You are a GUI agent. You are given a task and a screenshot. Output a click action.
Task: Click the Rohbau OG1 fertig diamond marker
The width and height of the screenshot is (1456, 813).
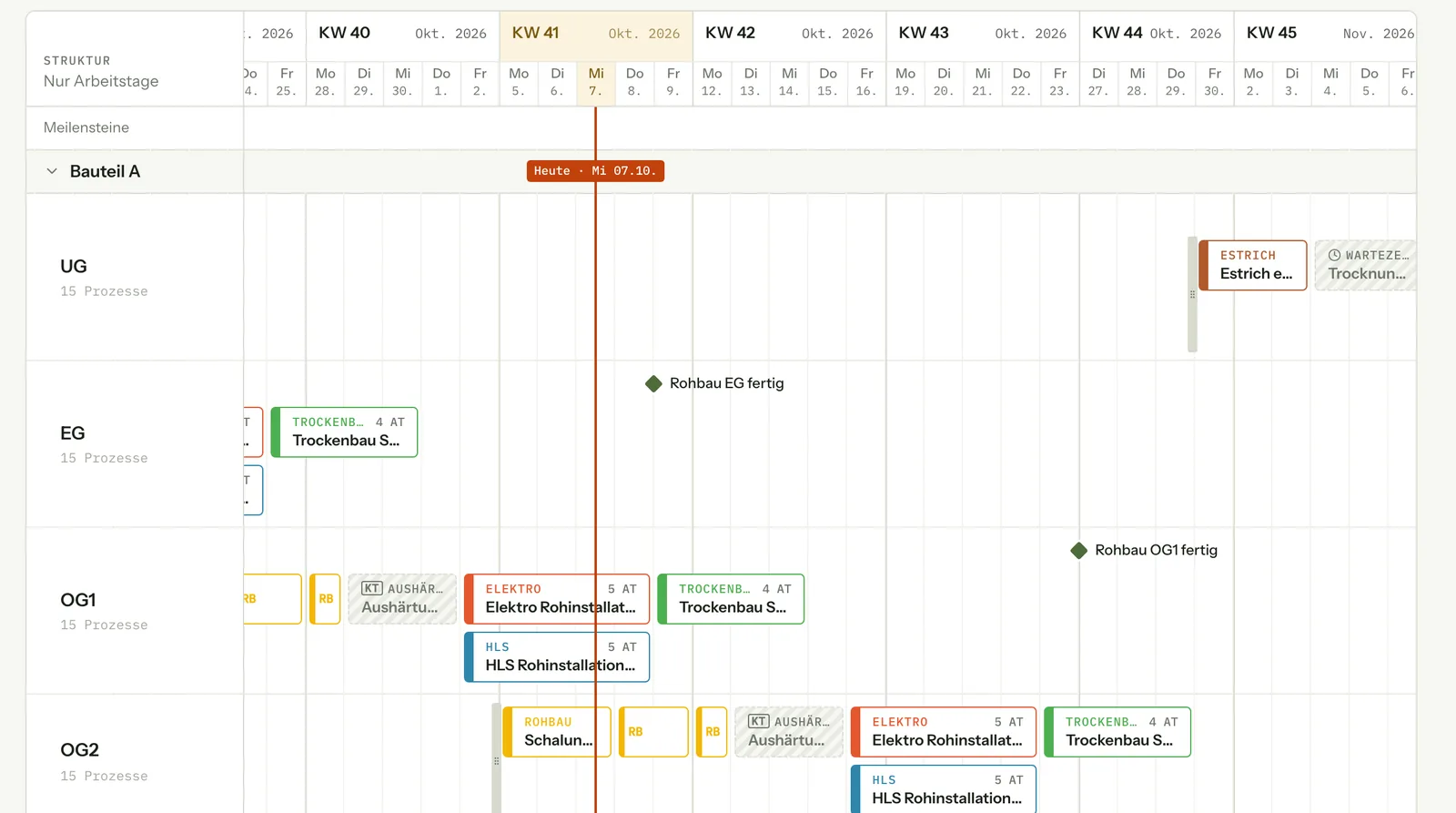1078,550
